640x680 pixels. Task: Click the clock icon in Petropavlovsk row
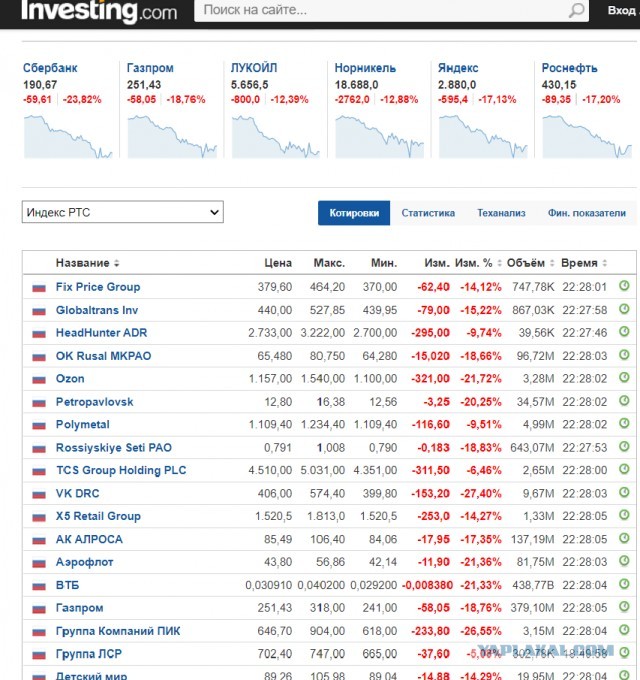pos(624,400)
